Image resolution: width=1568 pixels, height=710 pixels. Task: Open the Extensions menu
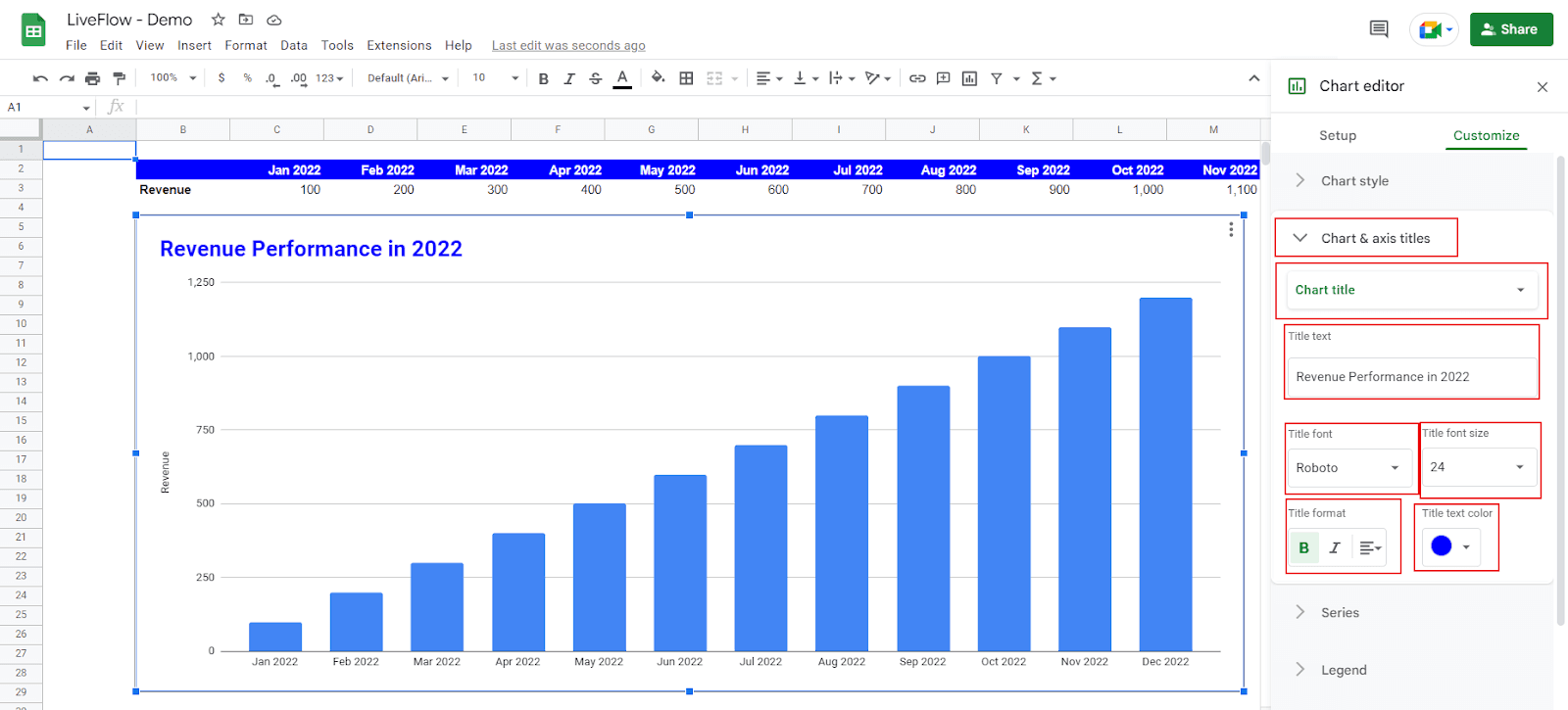tap(399, 45)
